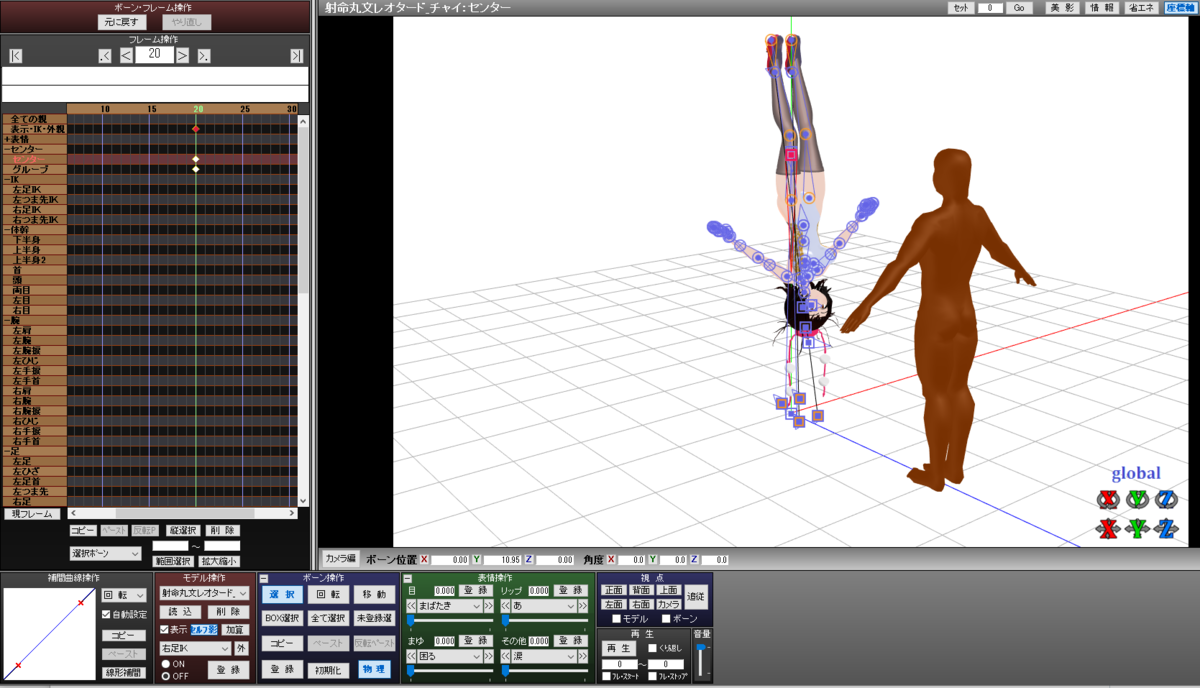Open the 右足IK dropdown
Viewport: 1200px width, 688px height.
(195, 648)
